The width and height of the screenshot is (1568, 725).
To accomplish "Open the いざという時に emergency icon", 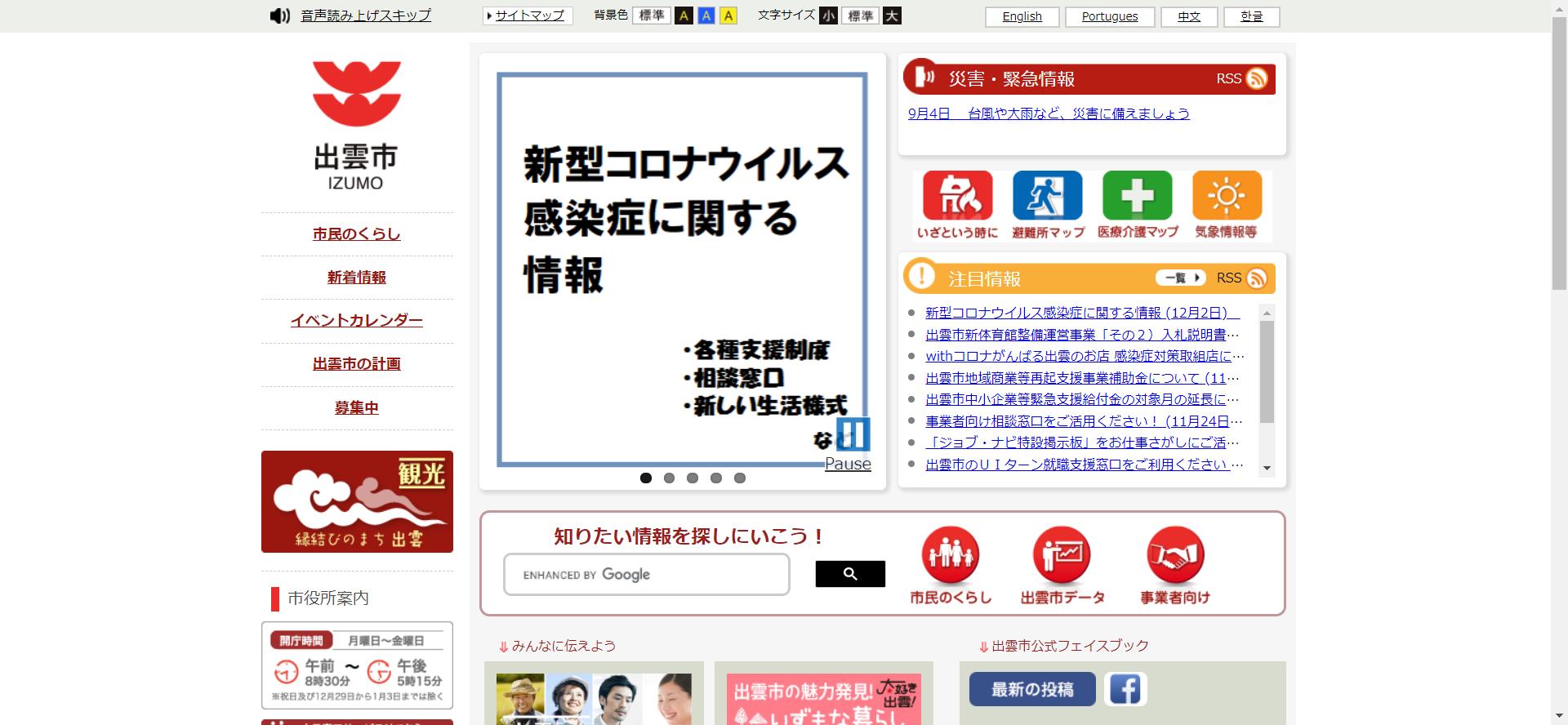I will click(957, 197).
